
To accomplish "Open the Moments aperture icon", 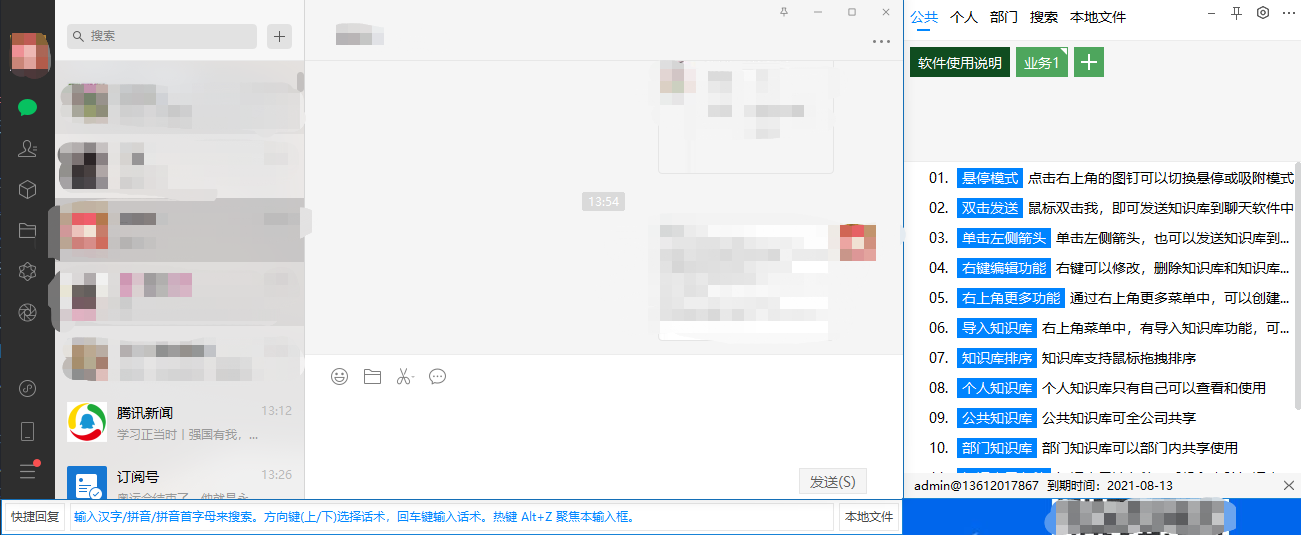I will (27, 312).
